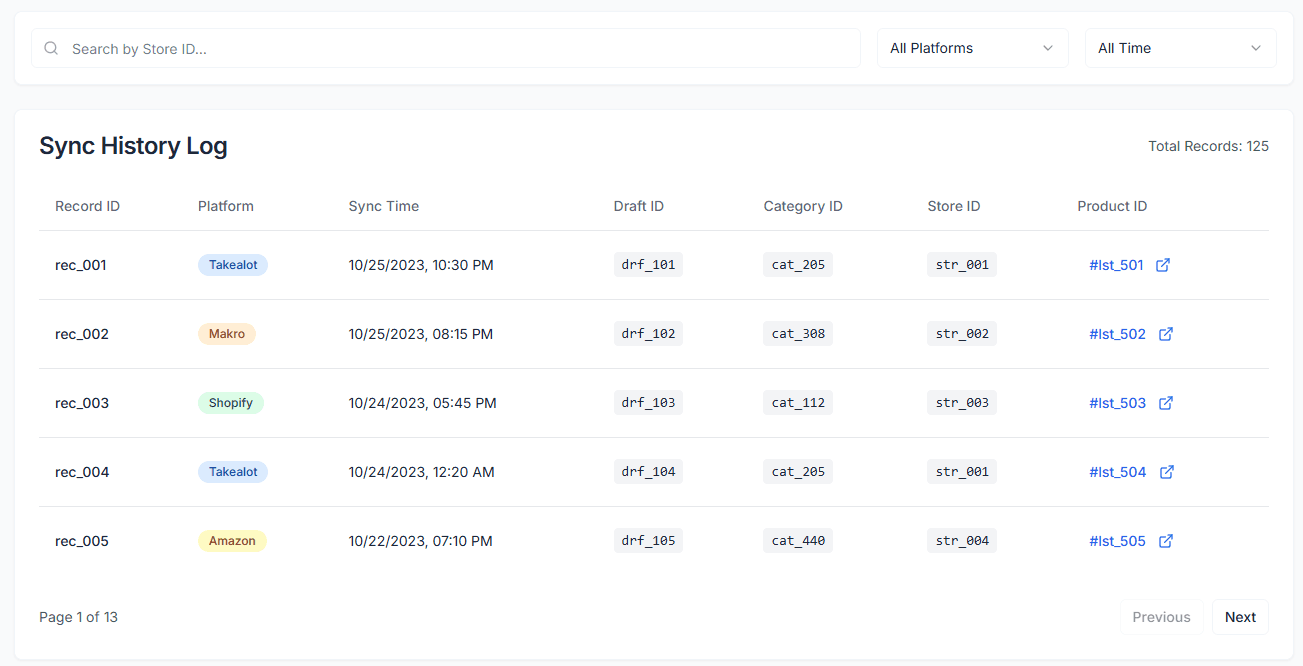Click the Next pagination button
The image size is (1303, 666).
pyautogui.click(x=1240, y=617)
